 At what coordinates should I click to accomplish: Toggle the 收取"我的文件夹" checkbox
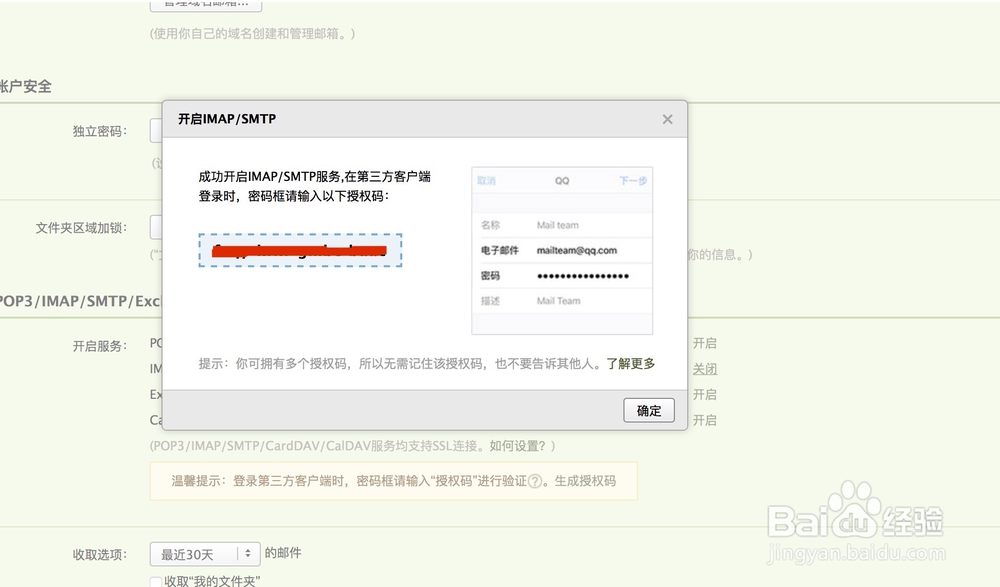pyautogui.click(x=156, y=581)
